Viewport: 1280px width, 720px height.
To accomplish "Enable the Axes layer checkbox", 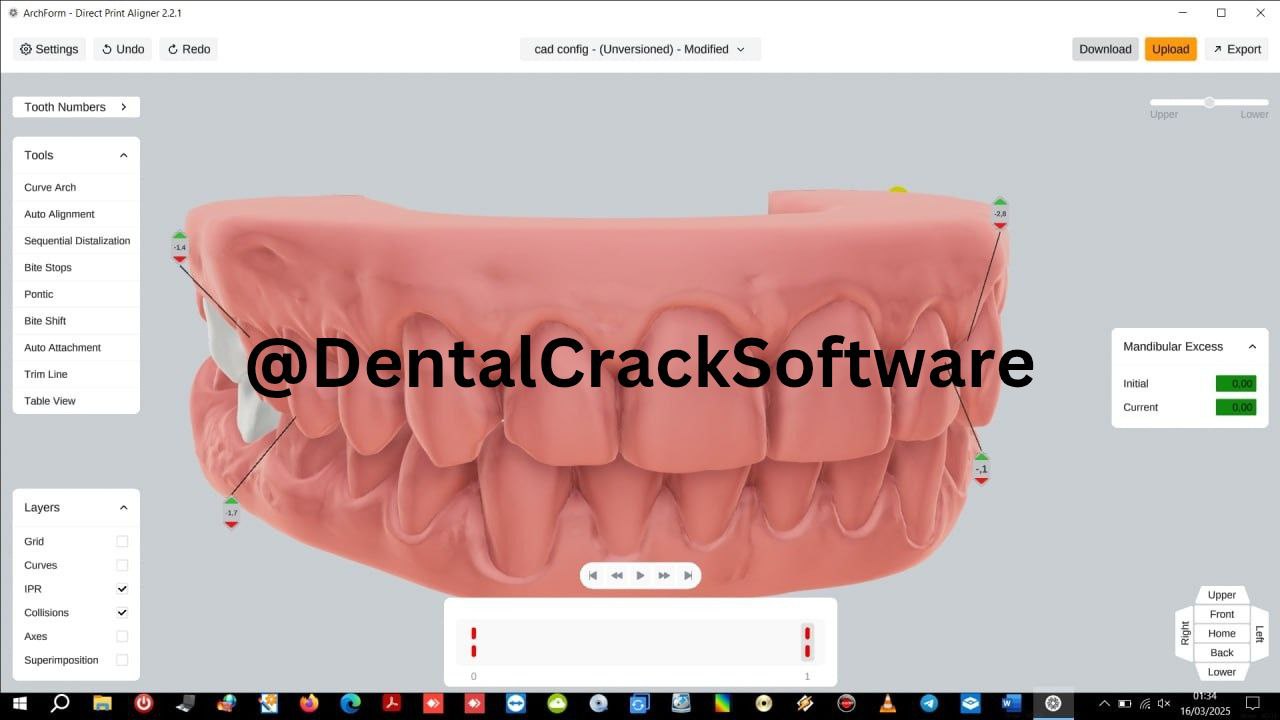I will tap(122, 636).
